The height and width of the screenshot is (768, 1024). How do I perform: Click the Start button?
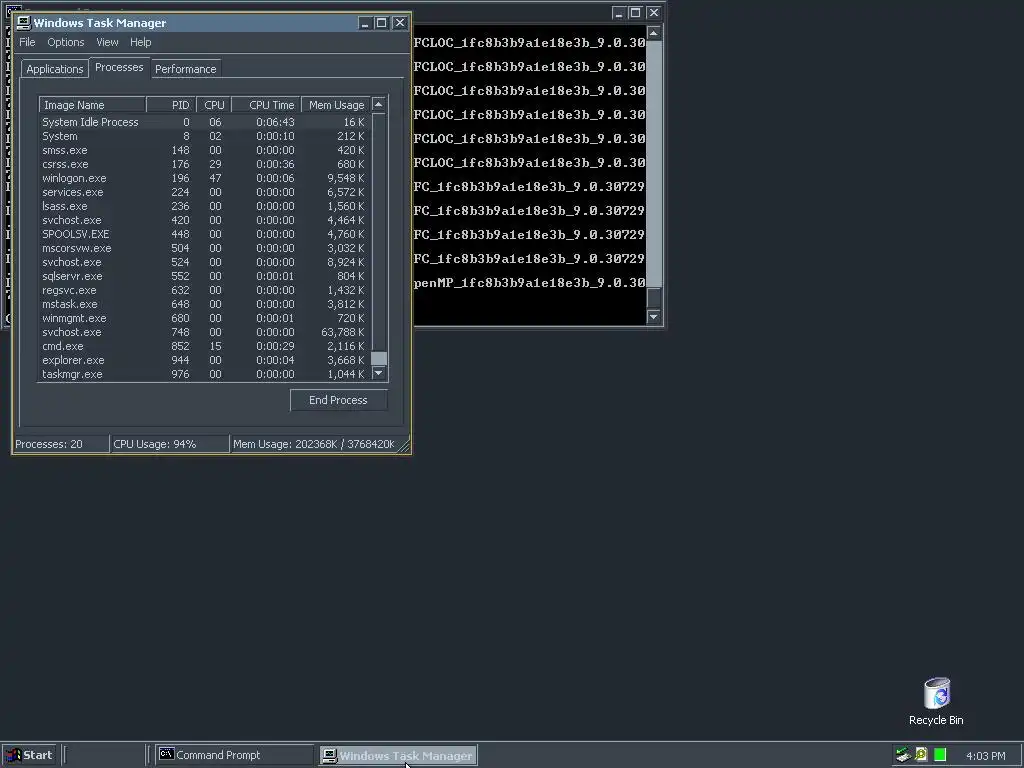click(29, 756)
